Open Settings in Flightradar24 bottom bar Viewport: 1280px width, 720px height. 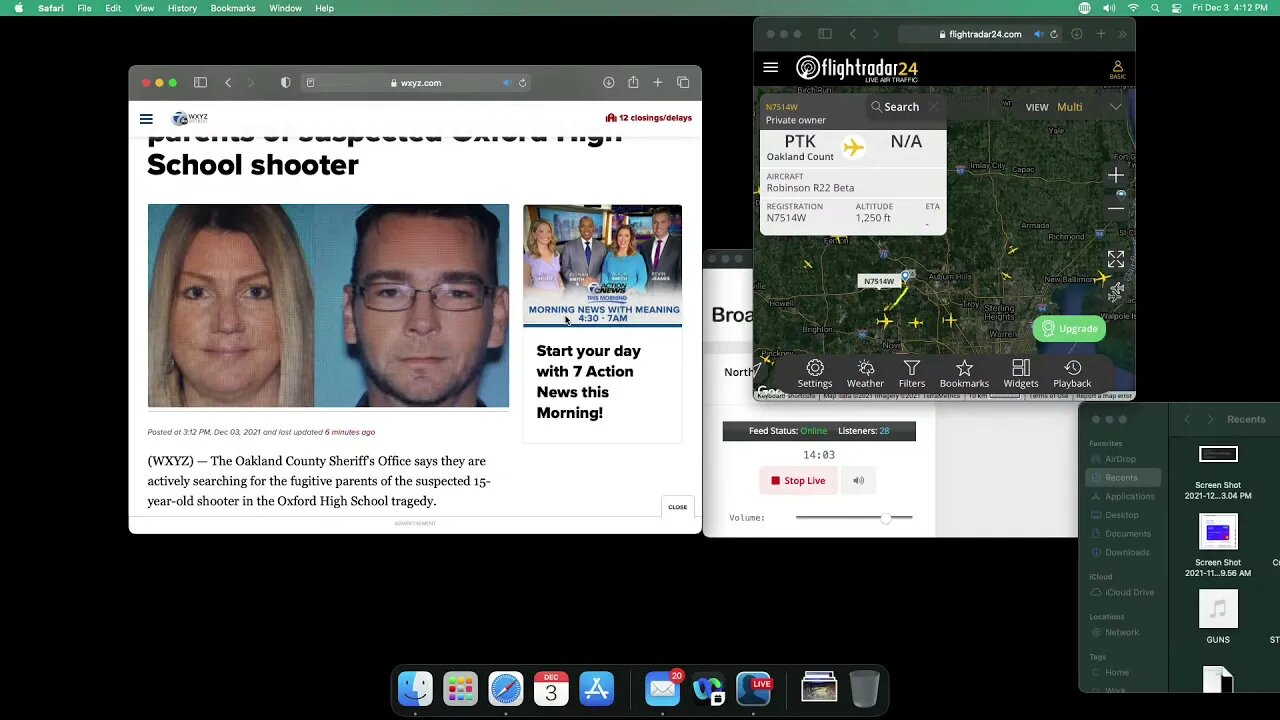coord(814,374)
